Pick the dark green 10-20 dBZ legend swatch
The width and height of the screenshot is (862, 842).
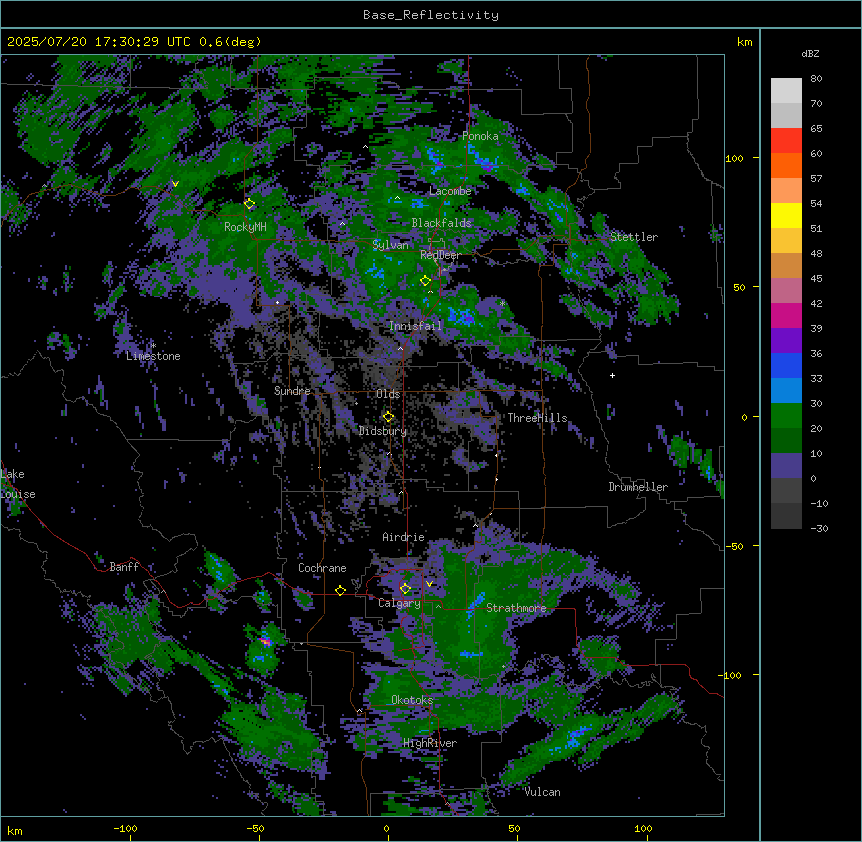click(x=786, y=440)
